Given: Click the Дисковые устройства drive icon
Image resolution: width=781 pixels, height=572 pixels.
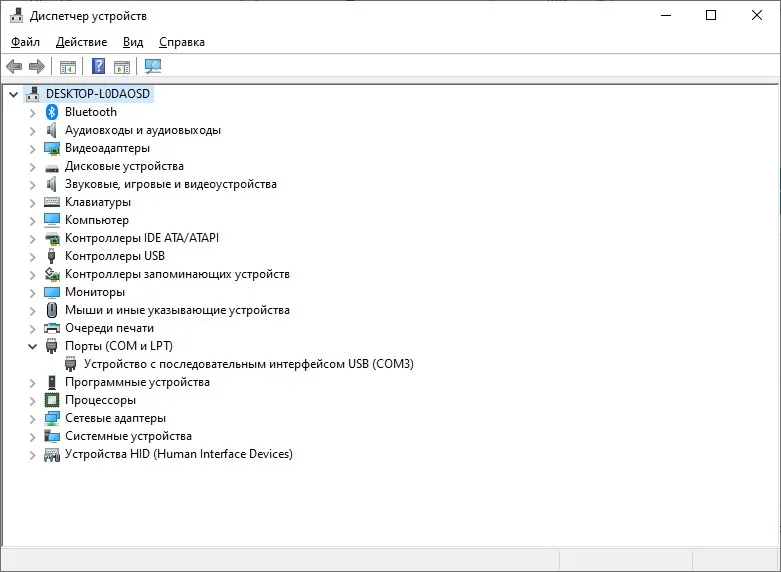Looking at the screenshot, I should tap(52, 168).
